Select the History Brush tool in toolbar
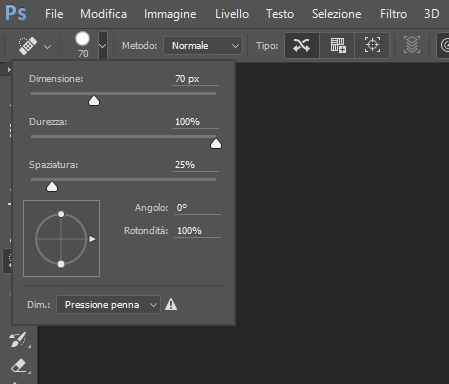Viewport: 449px width, 384px height. (19, 339)
